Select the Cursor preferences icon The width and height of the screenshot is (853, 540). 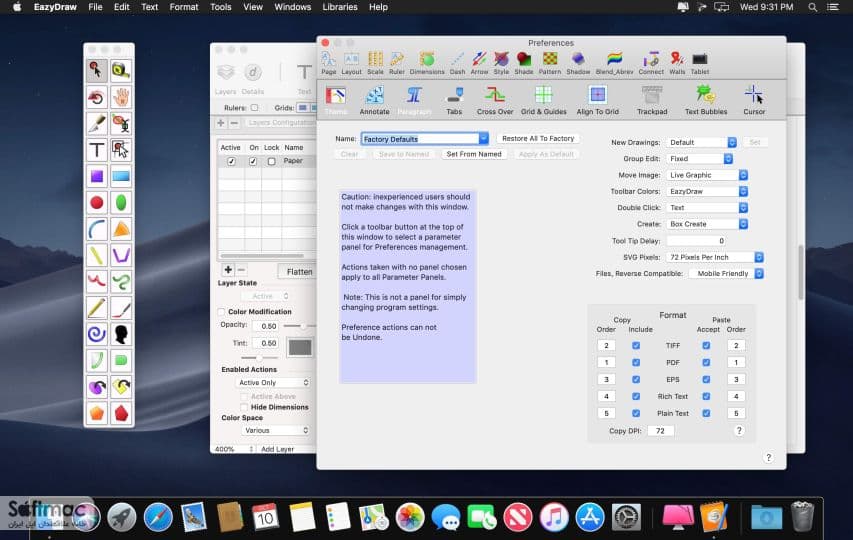pyautogui.click(x=754, y=101)
